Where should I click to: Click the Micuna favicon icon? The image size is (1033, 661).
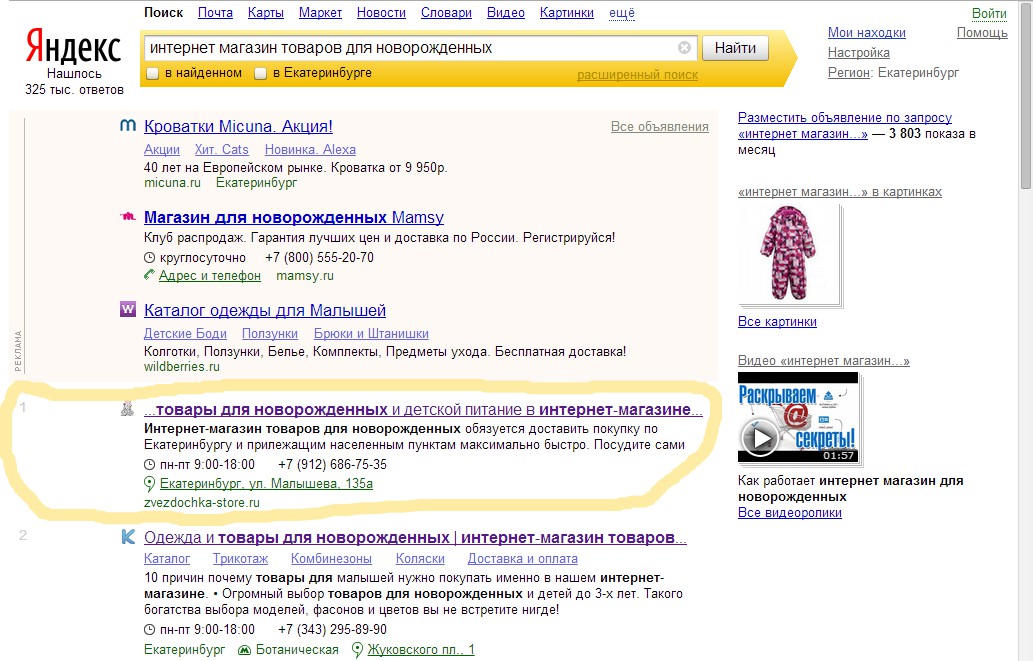tap(128, 125)
